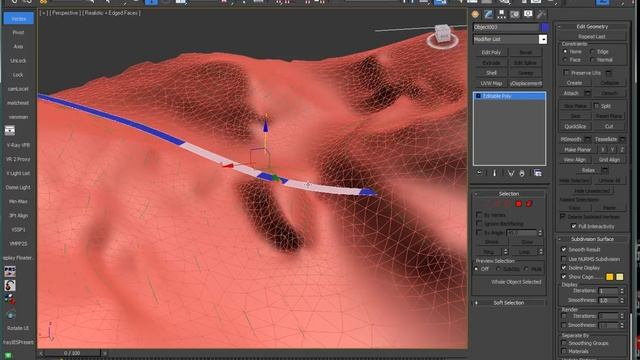Viewport: 640px width, 360px height.
Task: Toggle Full Interactivity checkbox
Action: pos(574,226)
